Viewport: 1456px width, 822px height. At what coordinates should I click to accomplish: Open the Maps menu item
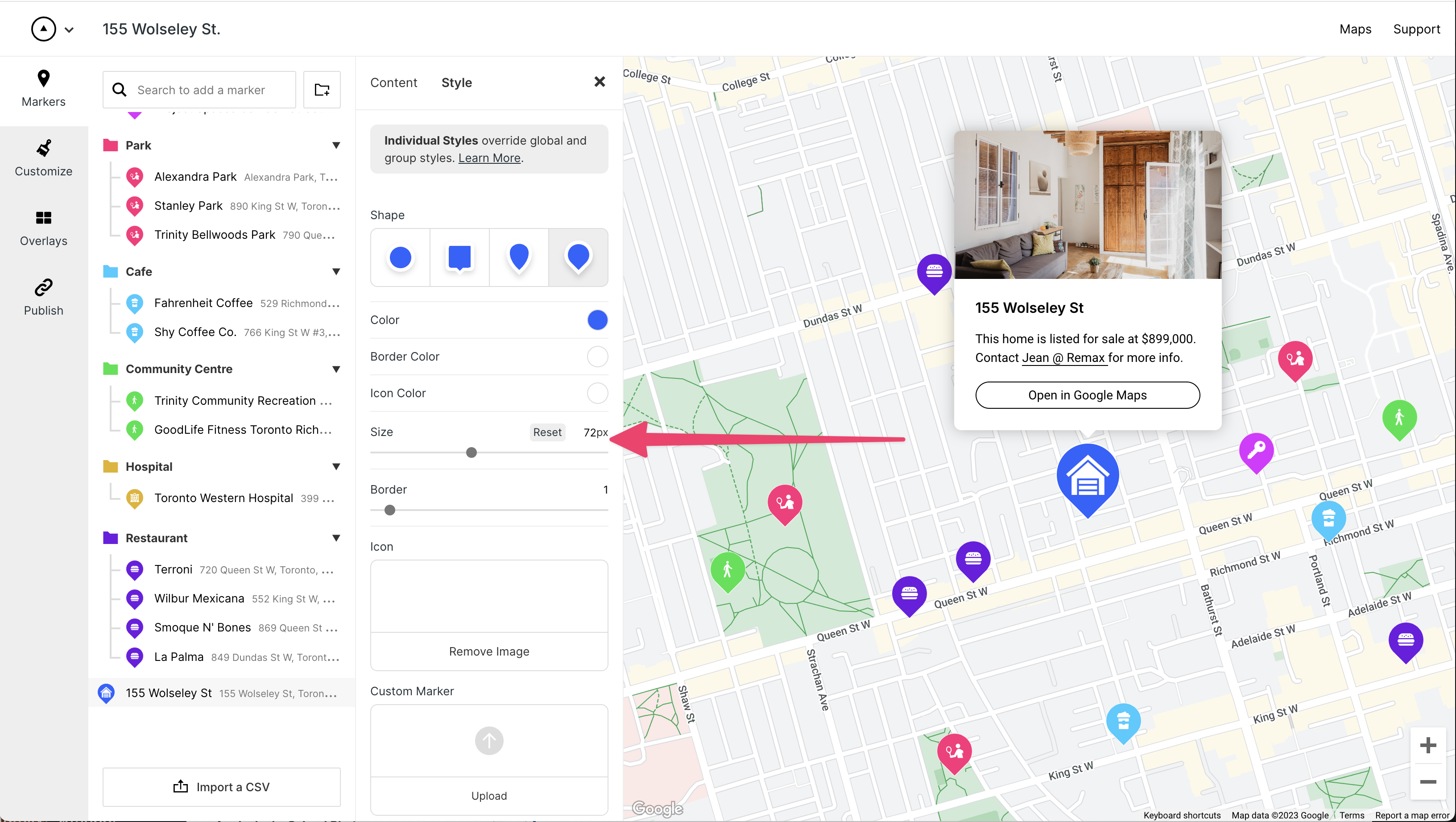pos(1355,29)
